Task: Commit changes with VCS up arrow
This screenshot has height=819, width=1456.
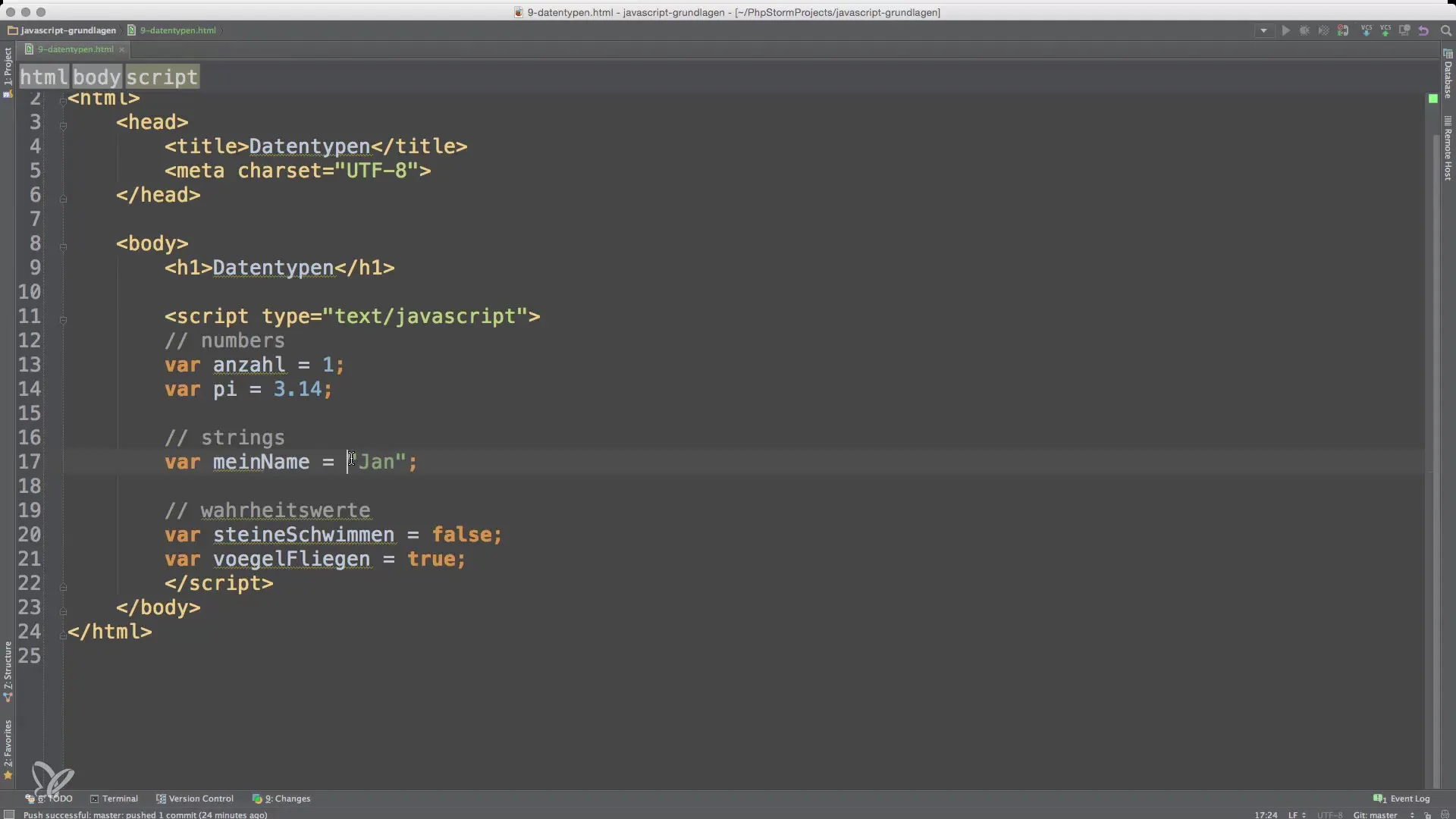Action: pos(1385,31)
